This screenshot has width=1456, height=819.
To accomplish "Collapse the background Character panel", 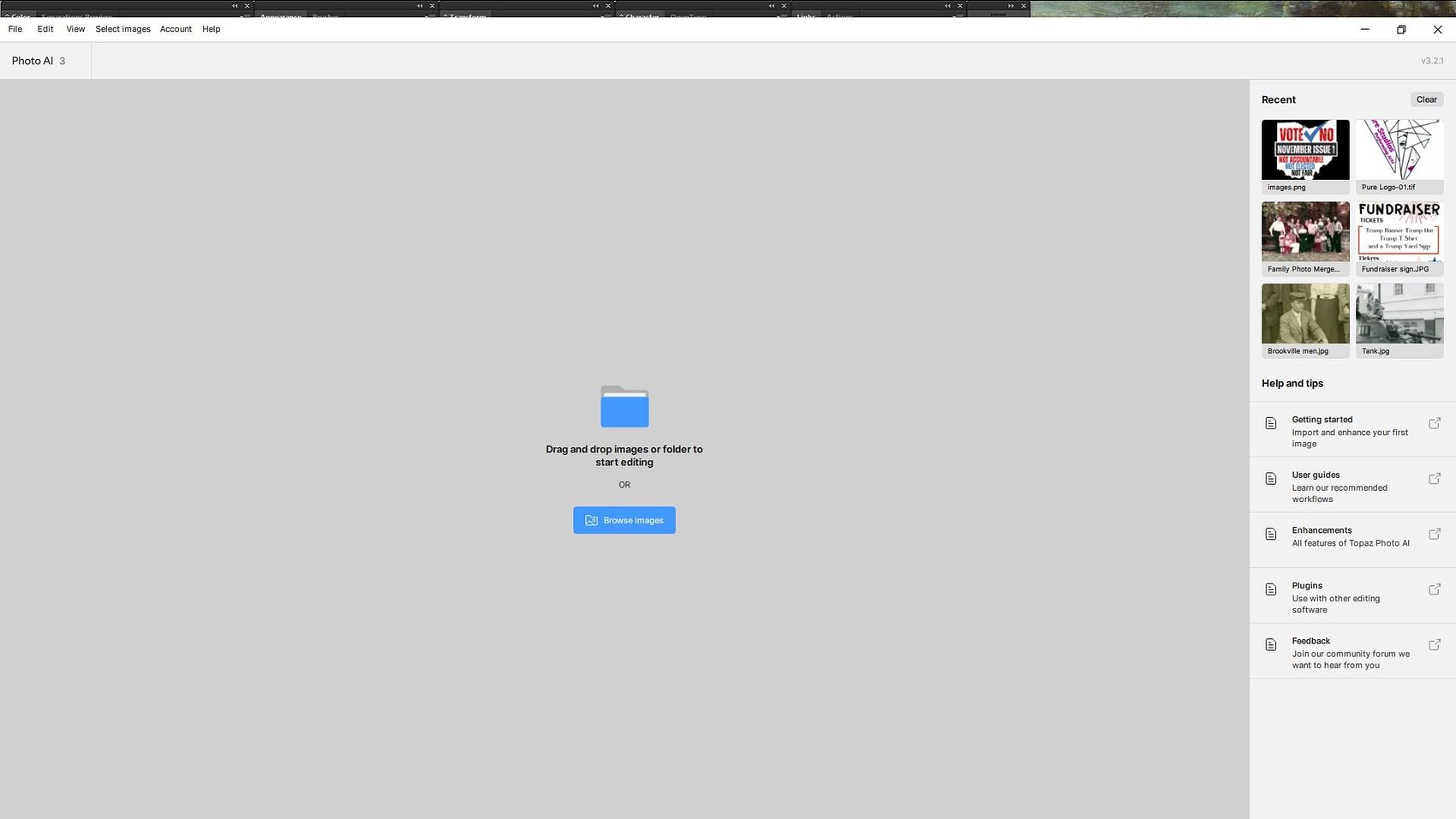I will pos(772,6).
